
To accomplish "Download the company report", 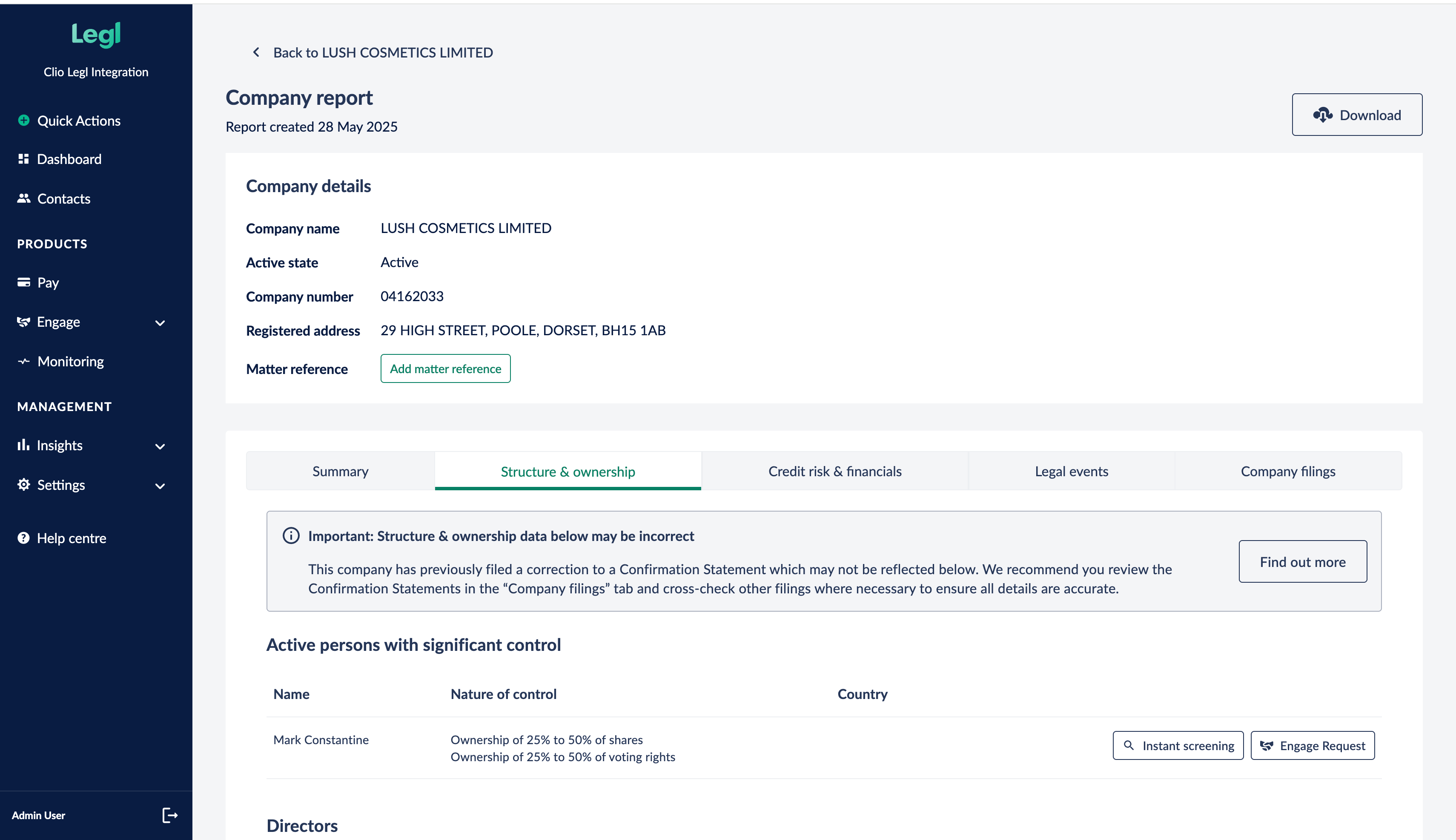I will (x=1356, y=115).
